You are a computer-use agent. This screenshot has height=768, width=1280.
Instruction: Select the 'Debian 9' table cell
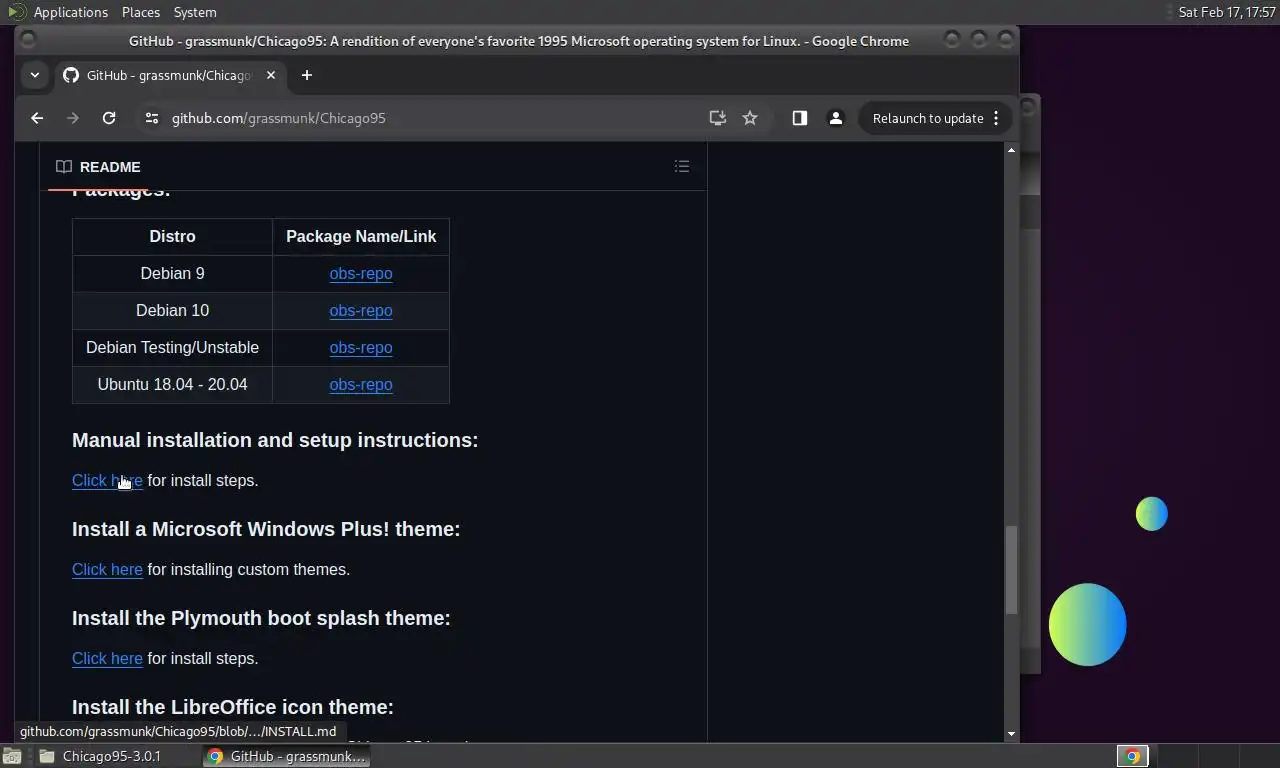click(x=172, y=273)
